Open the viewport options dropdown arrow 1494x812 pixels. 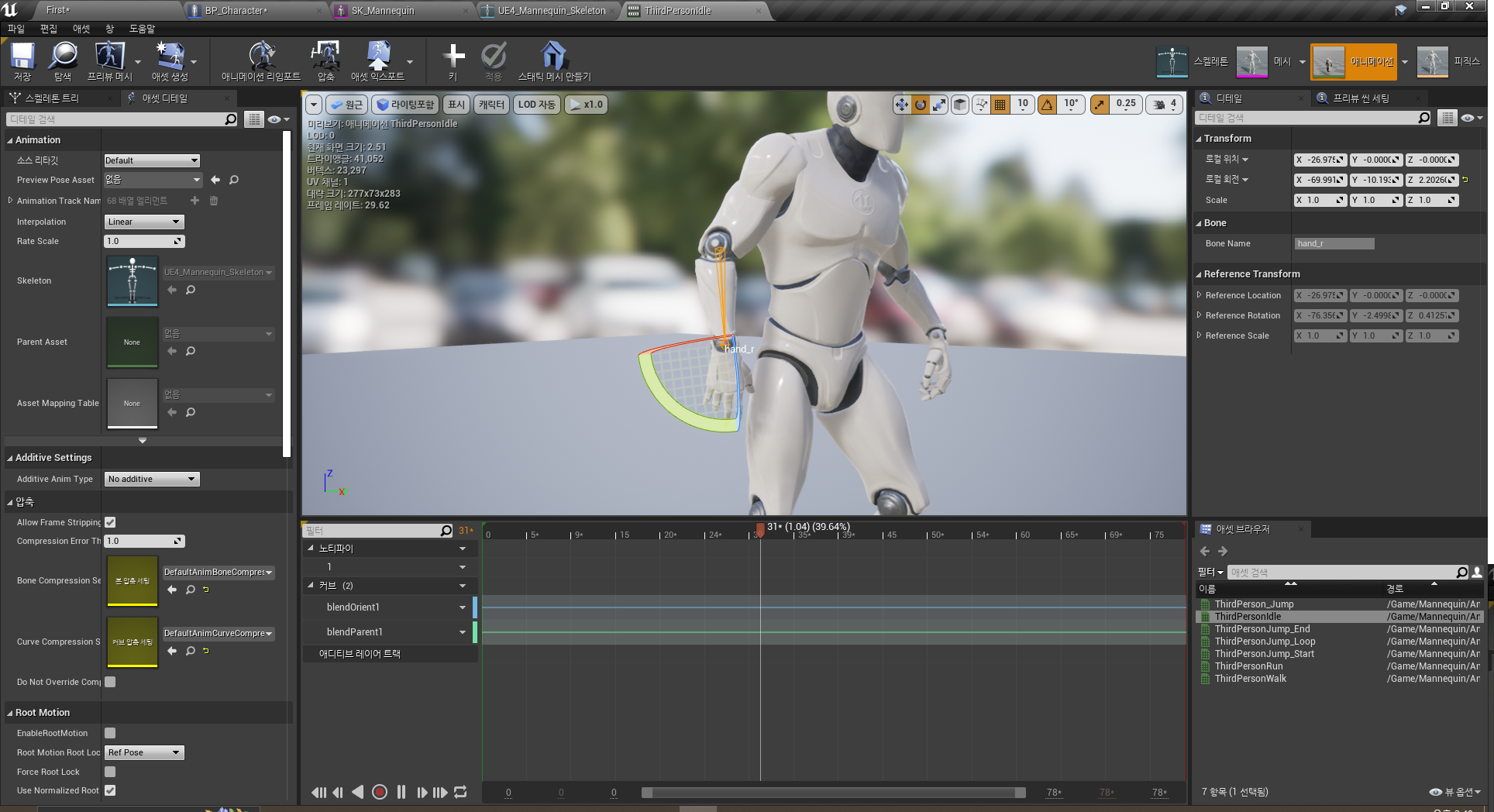point(314,105)
